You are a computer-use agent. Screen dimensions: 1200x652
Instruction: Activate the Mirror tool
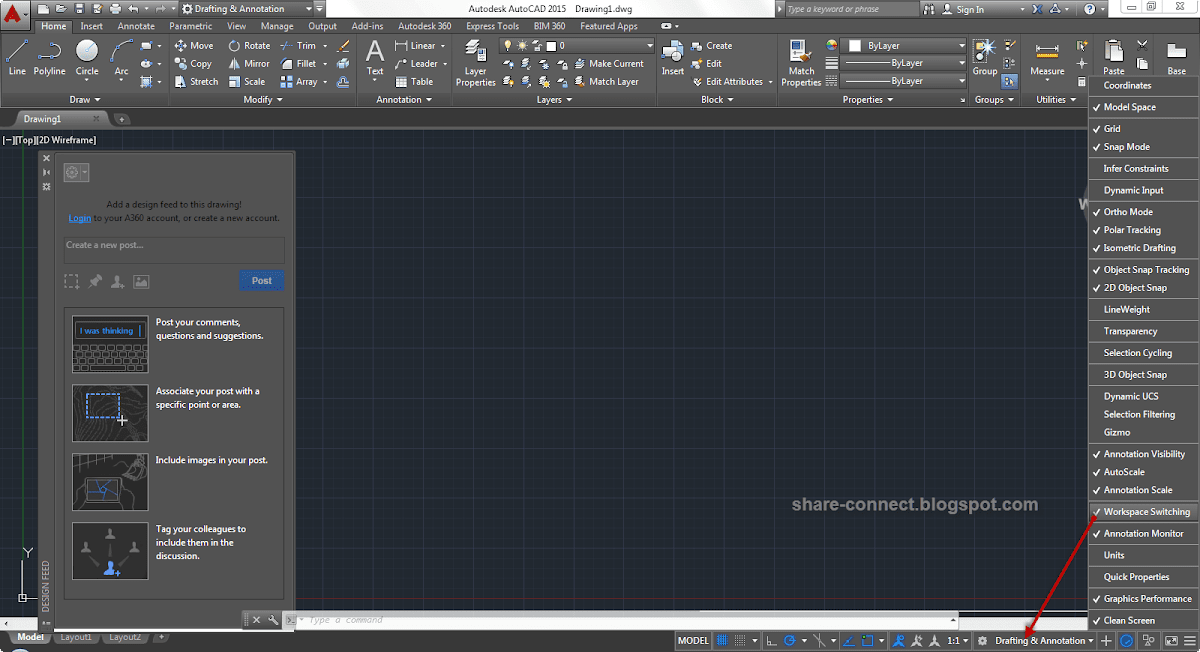coord(249,64)
